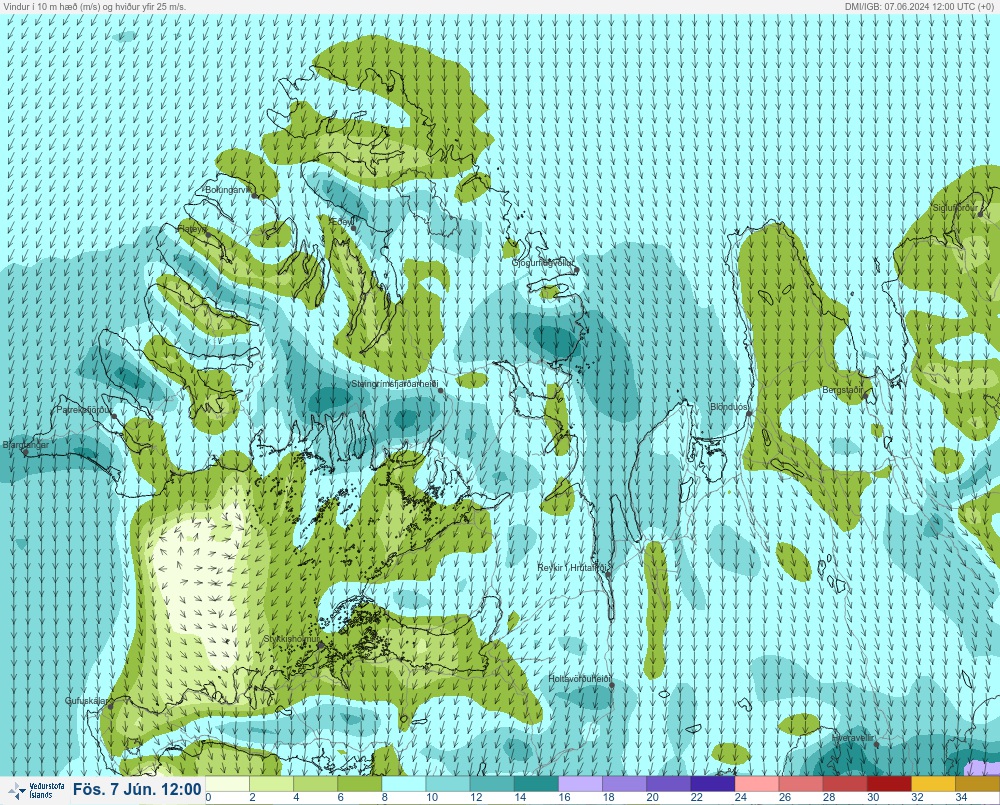
Task: Pick the 32–34 m/s yellow swatch
Action: pos(934,784)
